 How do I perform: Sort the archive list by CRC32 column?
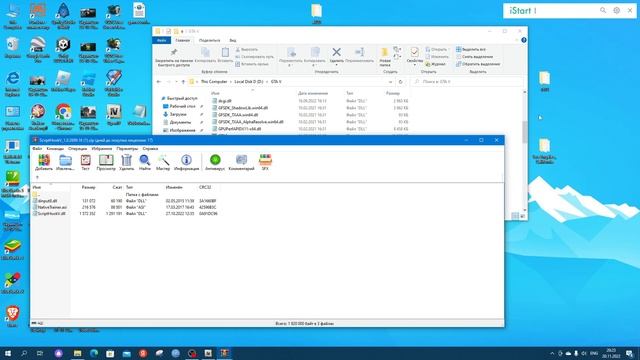(x=205, y=187)
